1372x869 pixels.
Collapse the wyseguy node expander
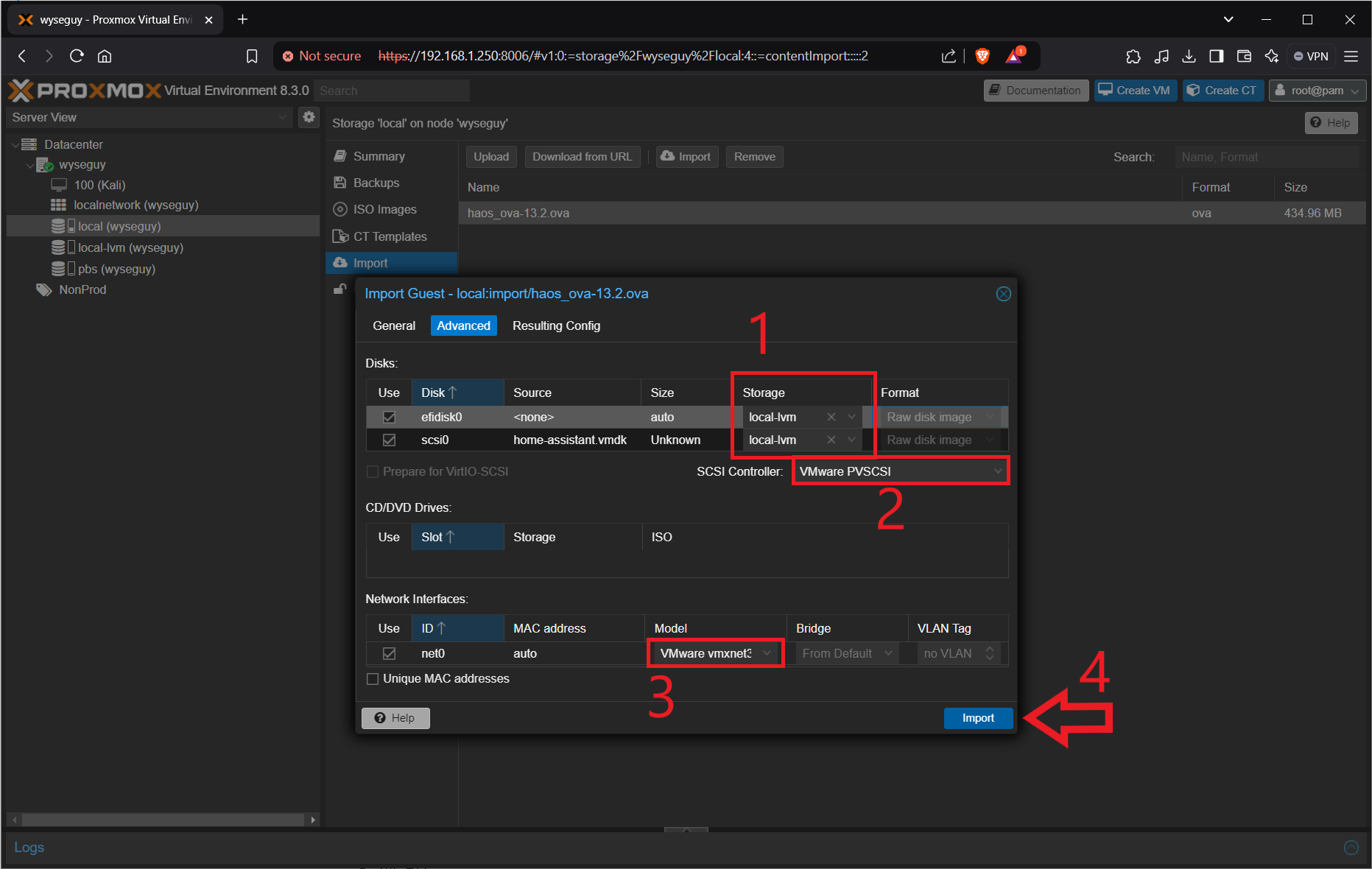(x=30, y=165)
